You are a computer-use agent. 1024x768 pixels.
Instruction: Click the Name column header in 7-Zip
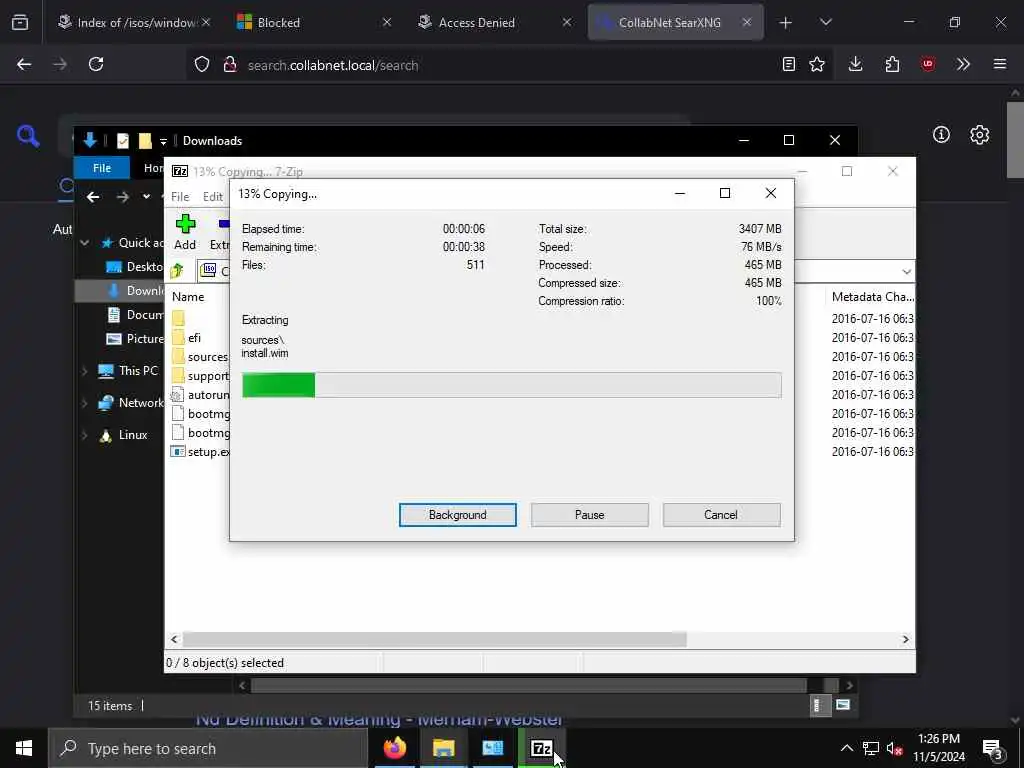188,296
